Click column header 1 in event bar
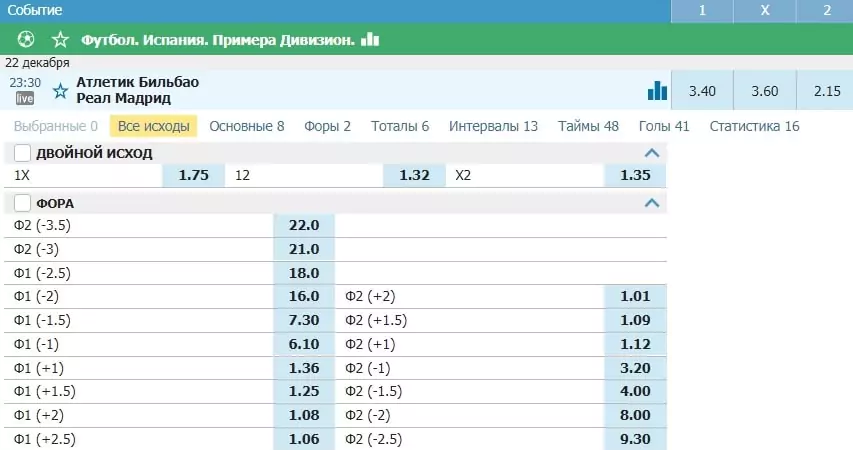This screenshot has width=853, height=450. coord(702,11)
